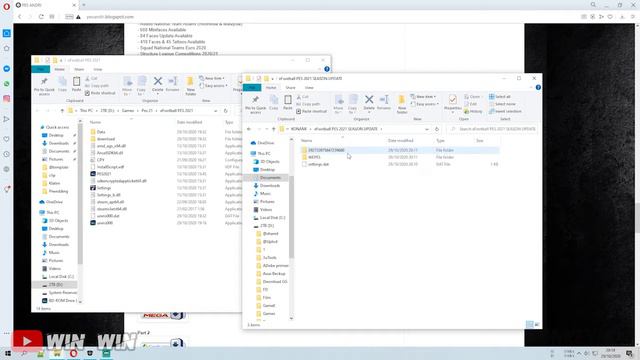Click the search box in SEASON UPDATE window
The height and width of the screenshot is (360, 640).
point(492,129)
